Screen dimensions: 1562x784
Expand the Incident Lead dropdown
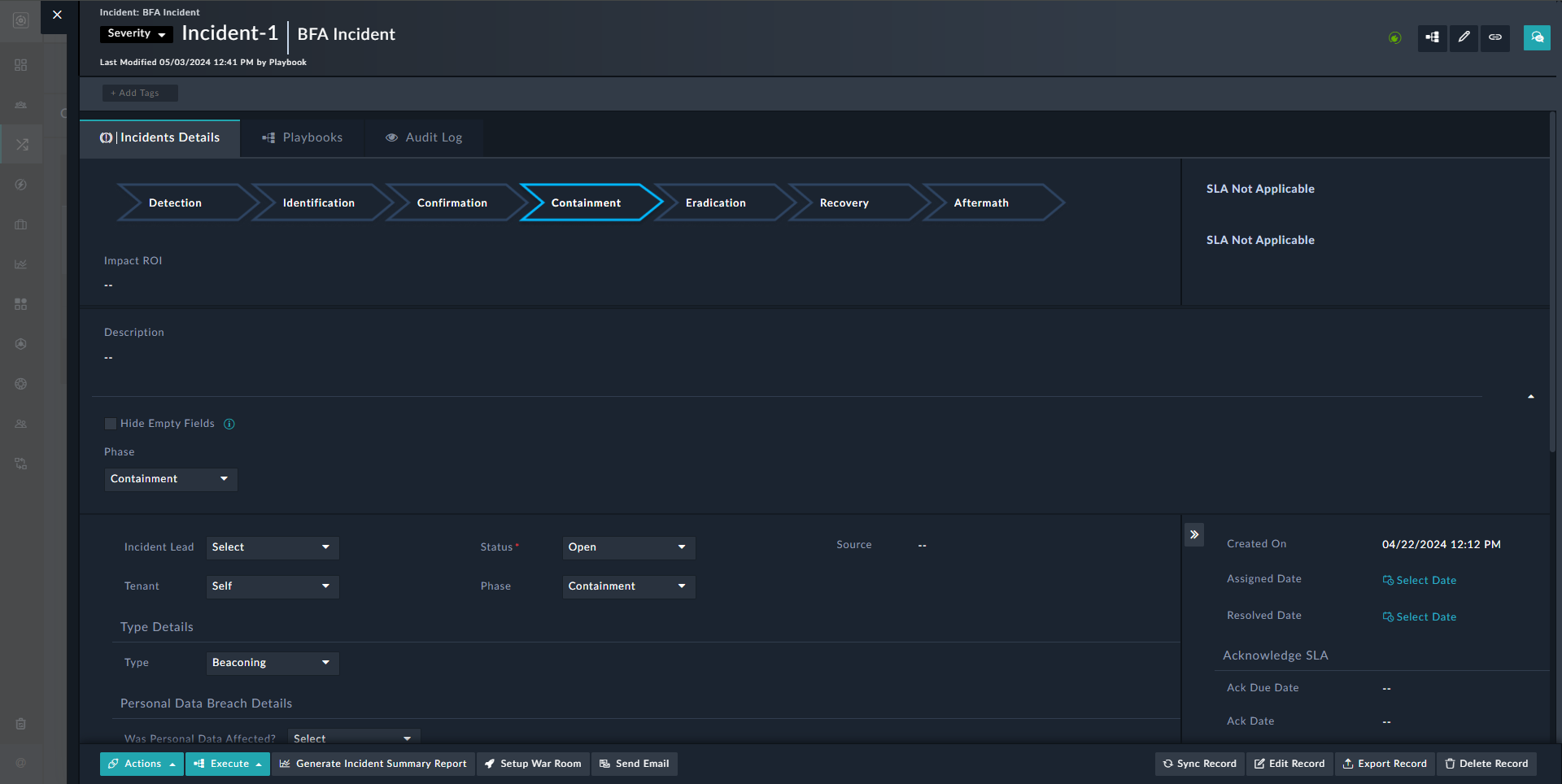coord(272,547)
